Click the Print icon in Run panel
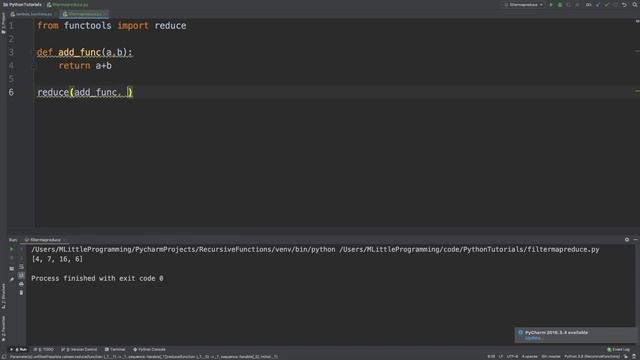Image resolution: width=640 pixels, height=360 pixels. click(x=21, y=284)
